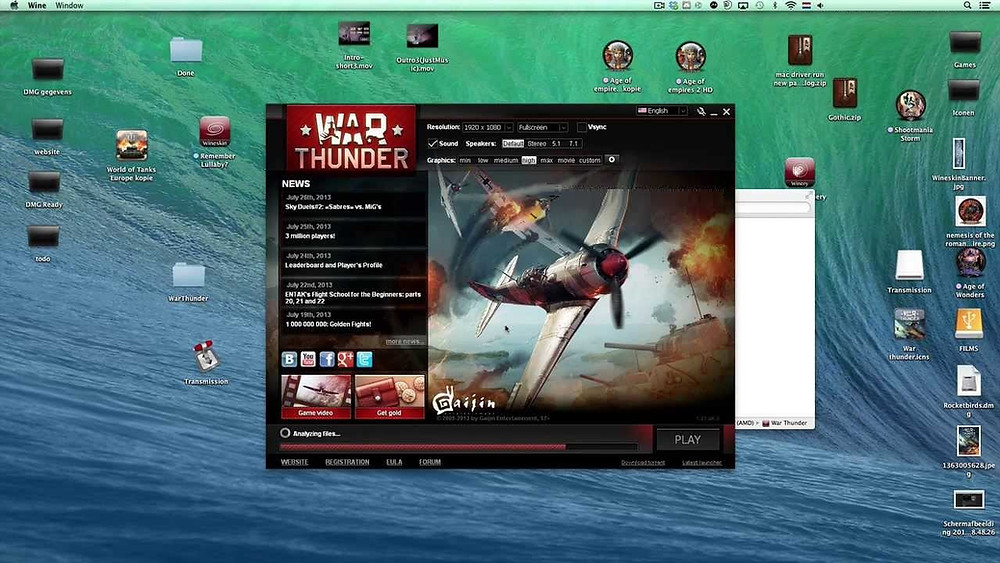Viewport: 1000px width, 563px height.
Task: Open the Fullscreen display mode dropdown
Action: tap(542, 127)
